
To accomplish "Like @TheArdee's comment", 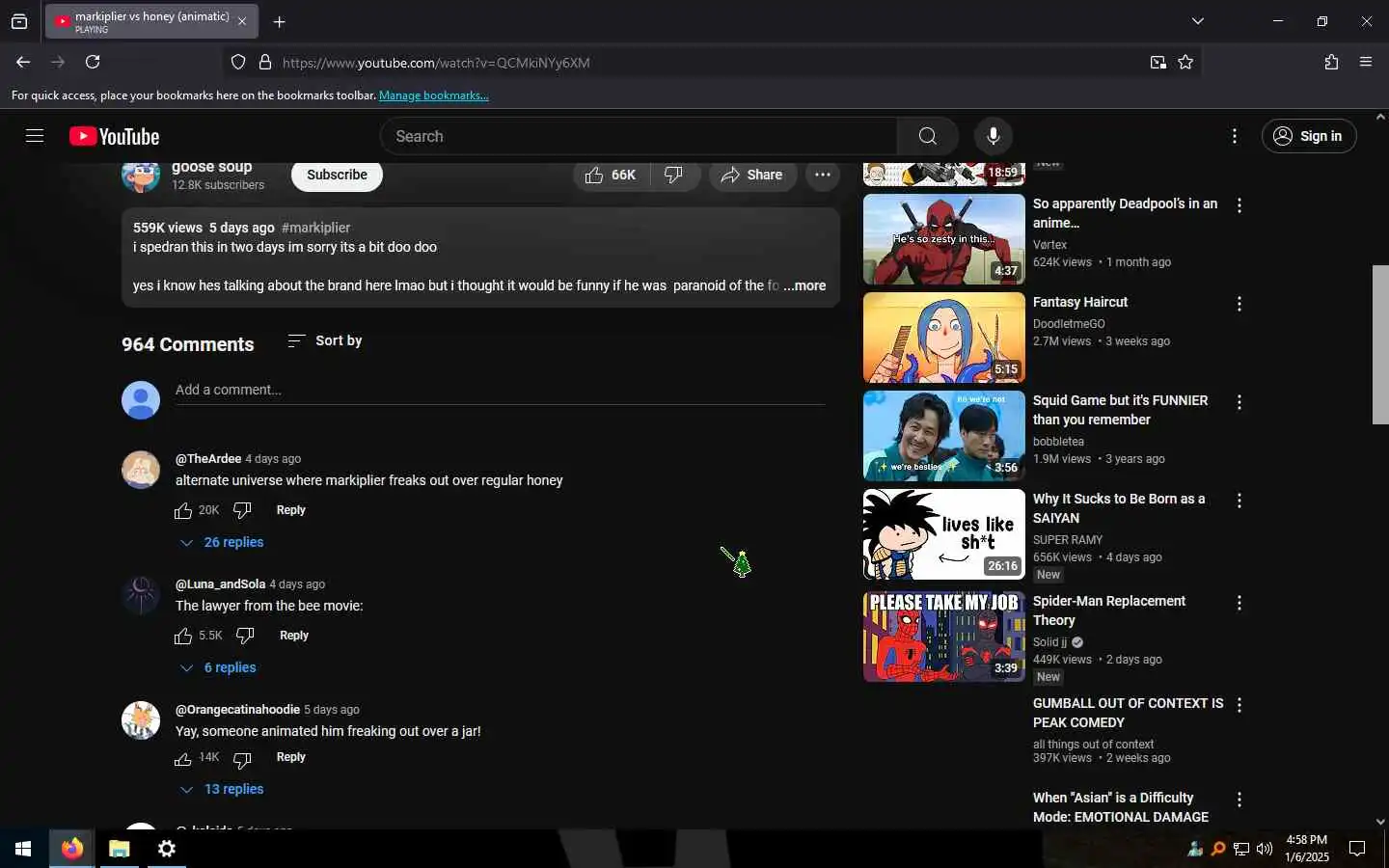I will pos(183,510).
